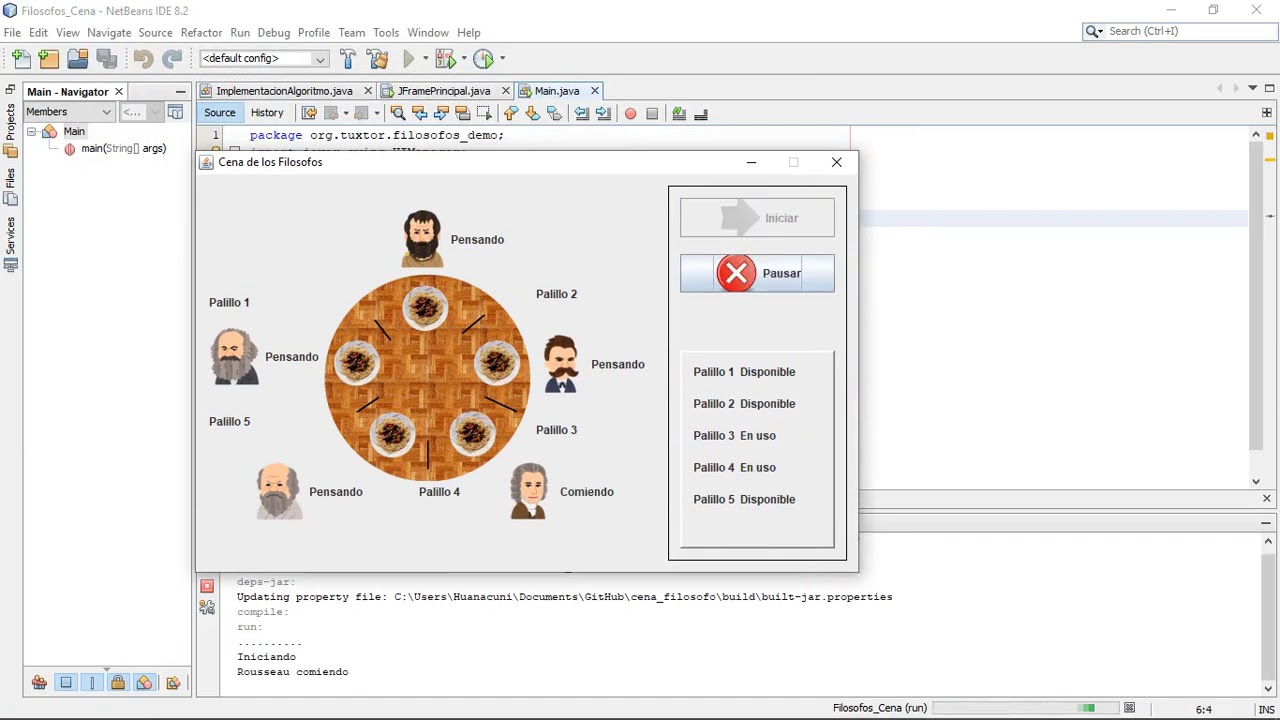The height and width of the screenshot is (720, 1280).
Task: Click the New Project toolbar icon
Action: point(48,59)
